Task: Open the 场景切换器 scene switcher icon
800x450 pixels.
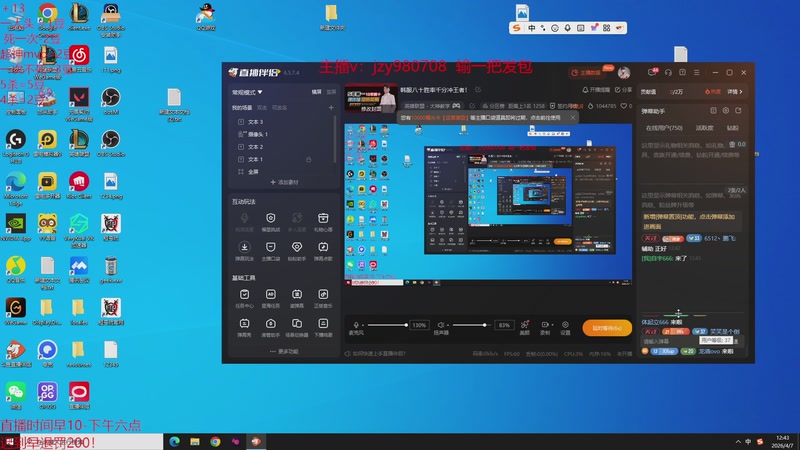Action: (x=297, y=323)
